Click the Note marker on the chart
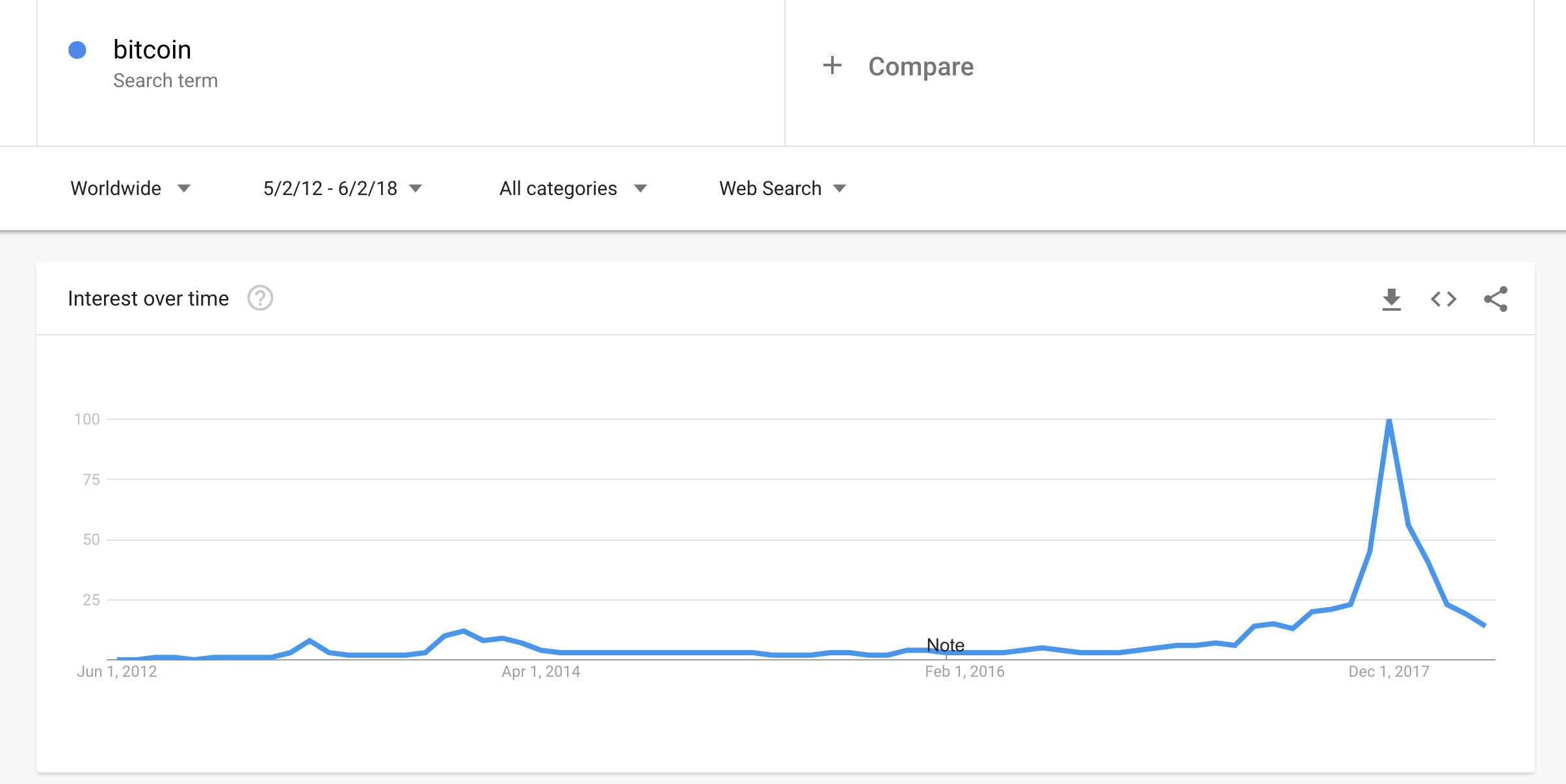 click(945, 645)
